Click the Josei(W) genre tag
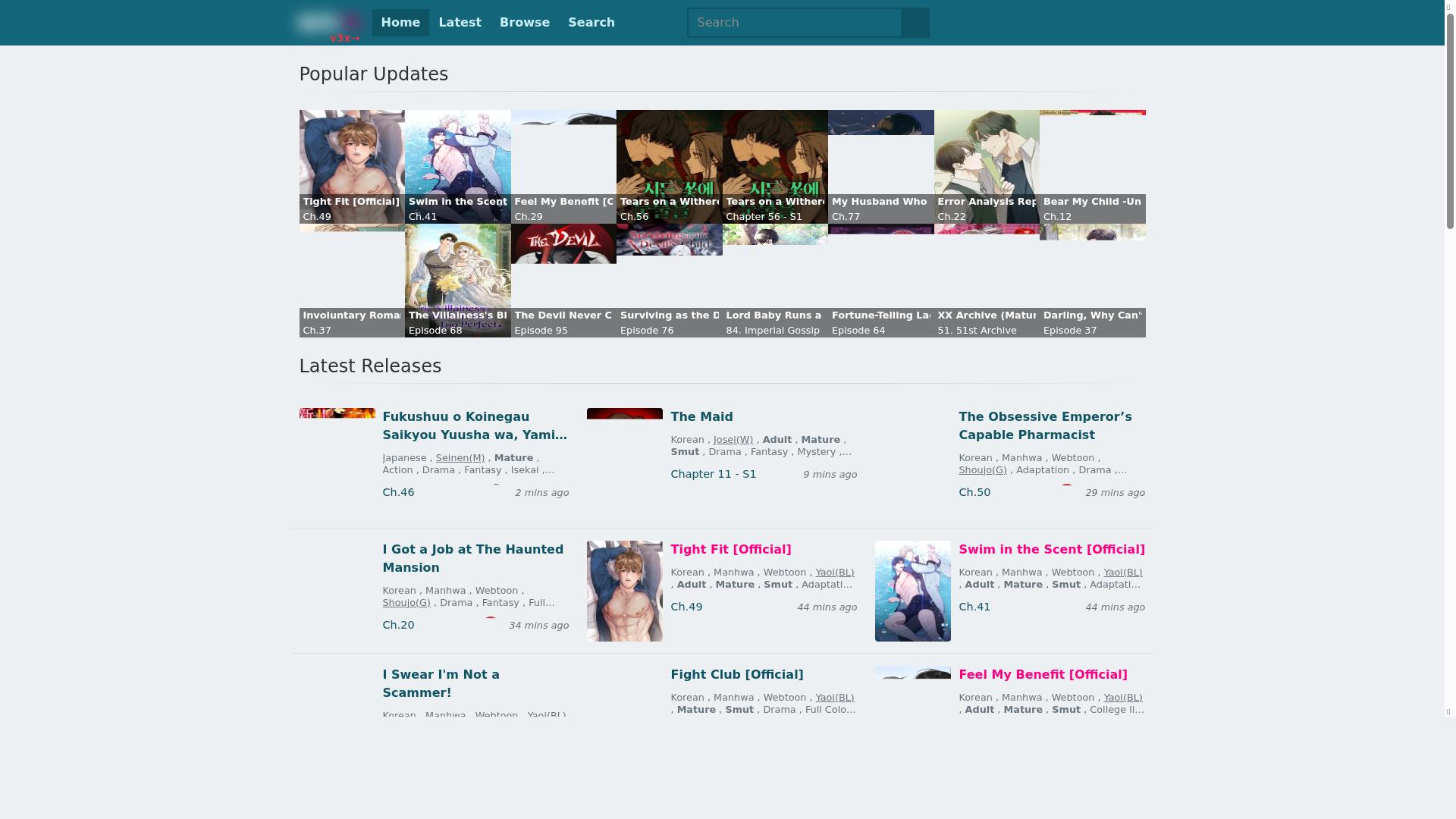 pyautogui.click(x=733, y=440)
